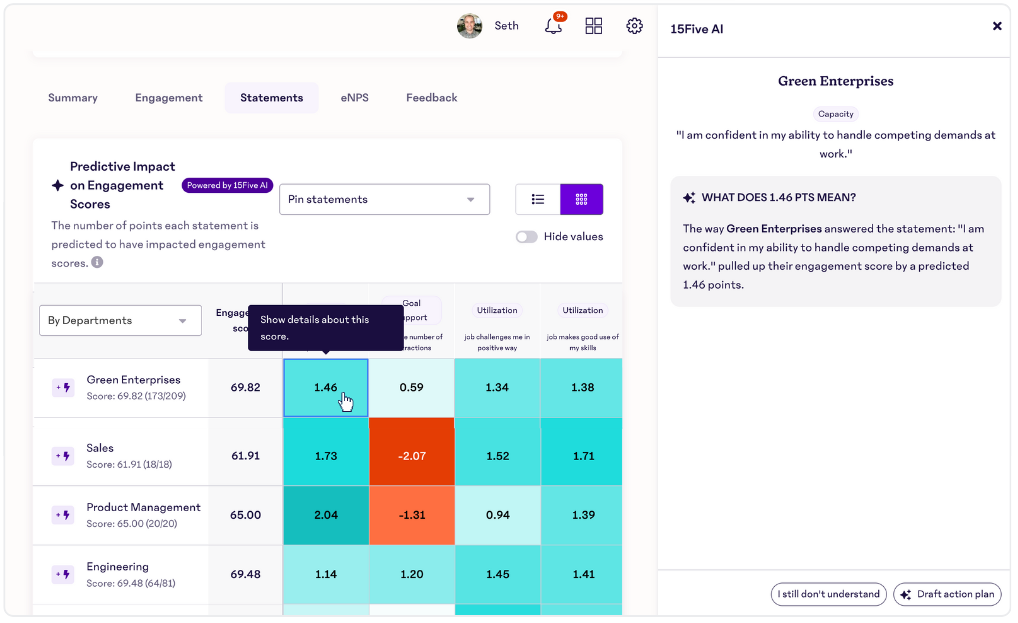1018x623 pixels.
Task: Click the Seth username label
Action: pyautogui.click(x=506, y=26)
